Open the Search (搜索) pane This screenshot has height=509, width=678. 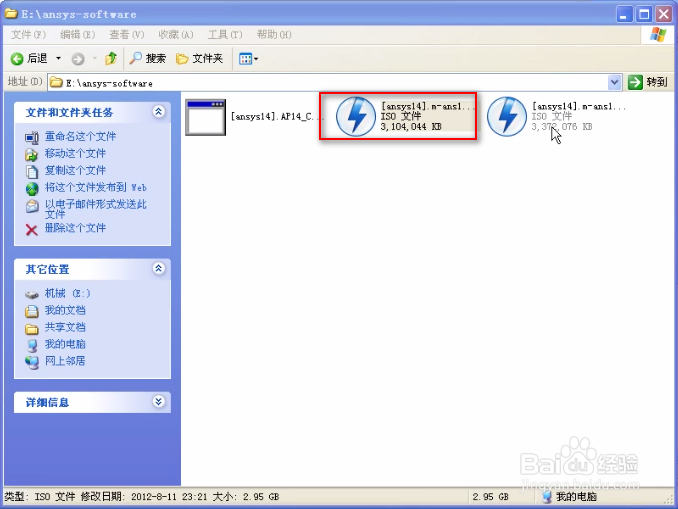point(147,58)
